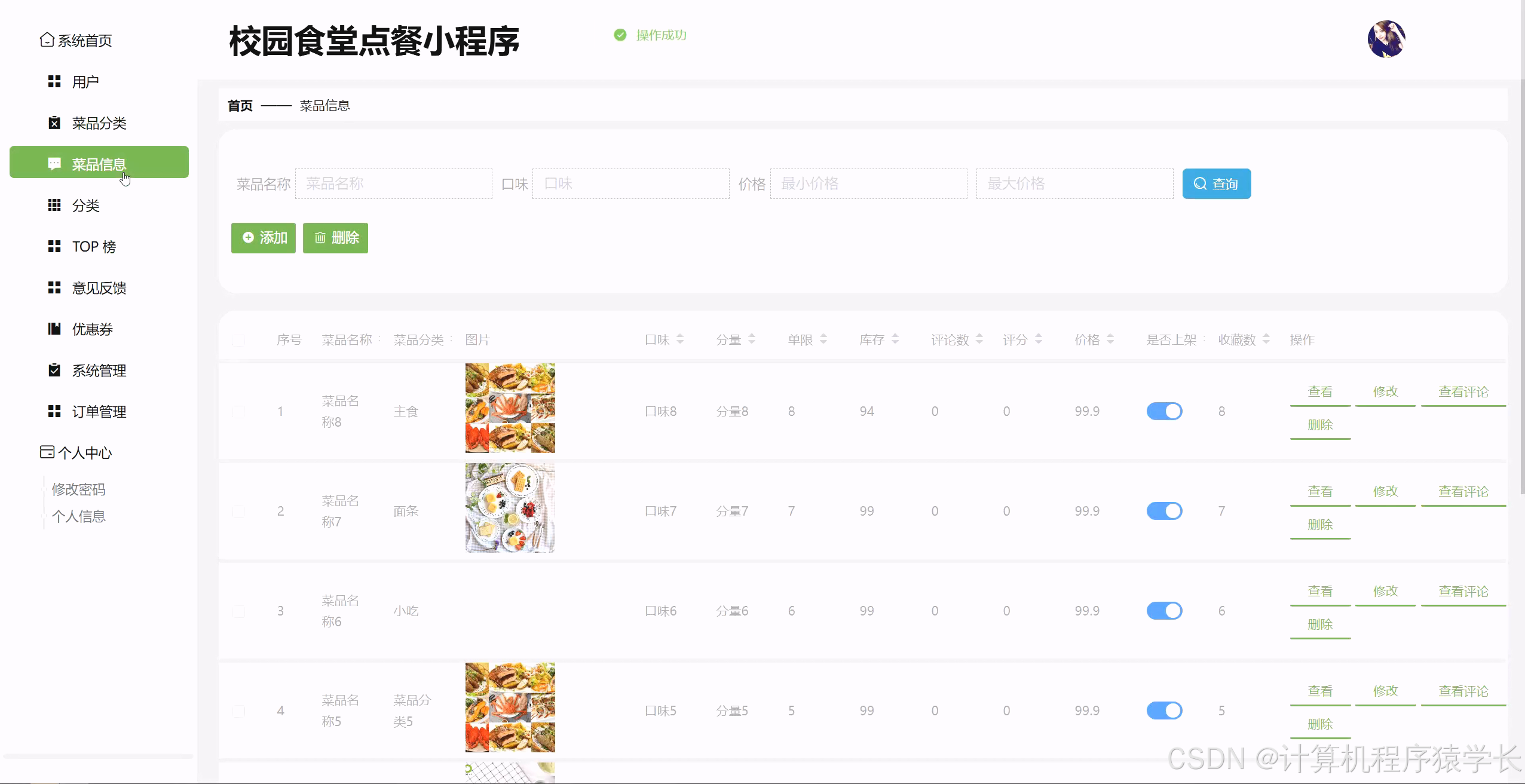Open the 订单管理 order icon
Viewport: 1525px width, 784px height.
(x=54, y=411)
